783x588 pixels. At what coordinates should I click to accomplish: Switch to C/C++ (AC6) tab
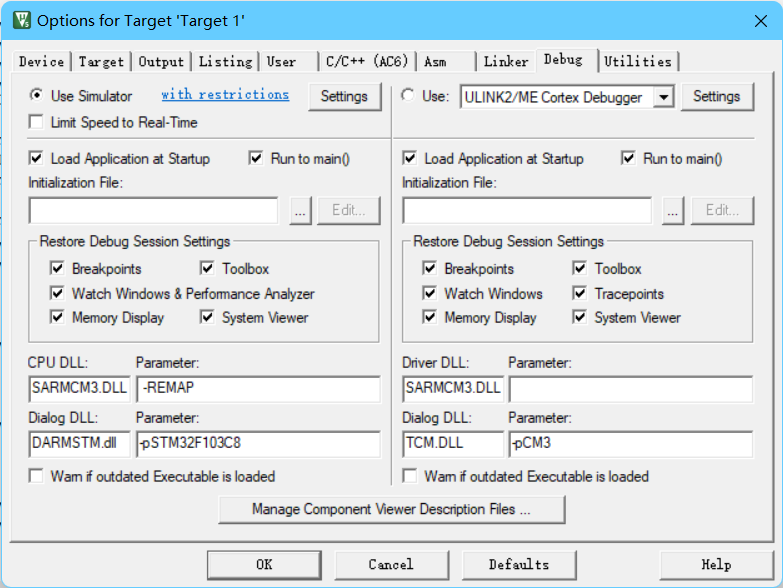[x=367, y=62]
